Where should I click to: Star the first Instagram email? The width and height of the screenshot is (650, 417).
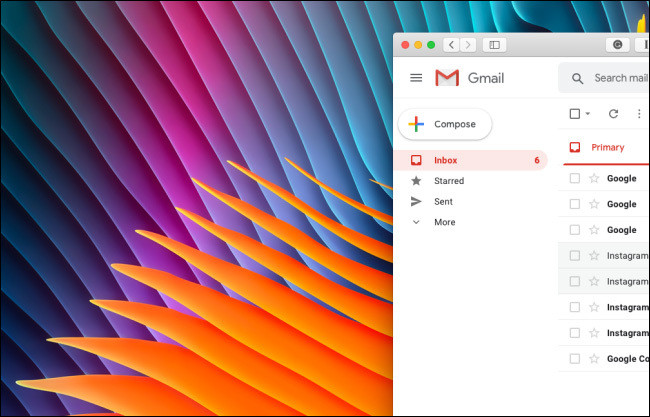[x=594, y=256]
